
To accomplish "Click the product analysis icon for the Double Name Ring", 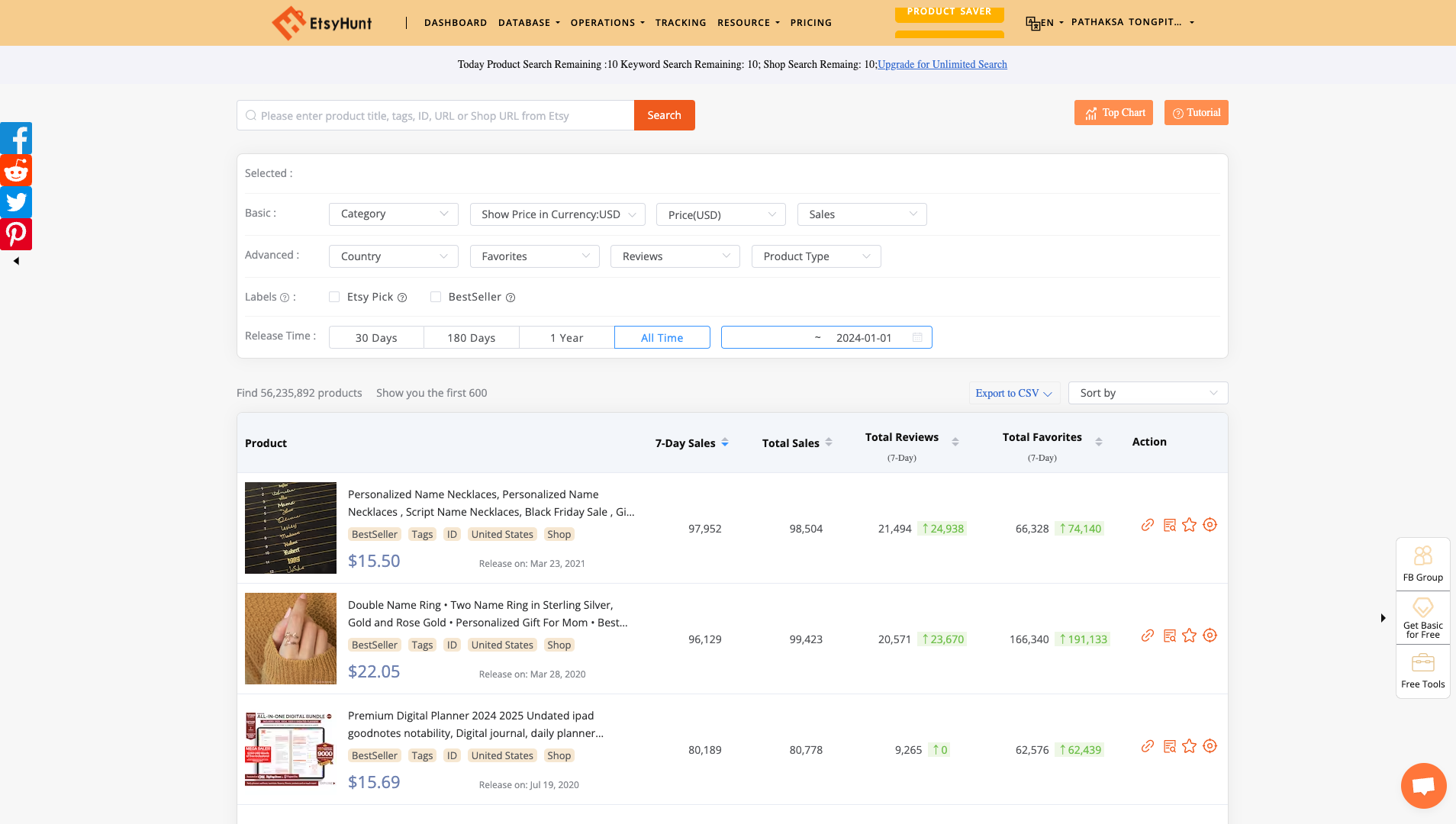I will click(x=1169, y=636).
